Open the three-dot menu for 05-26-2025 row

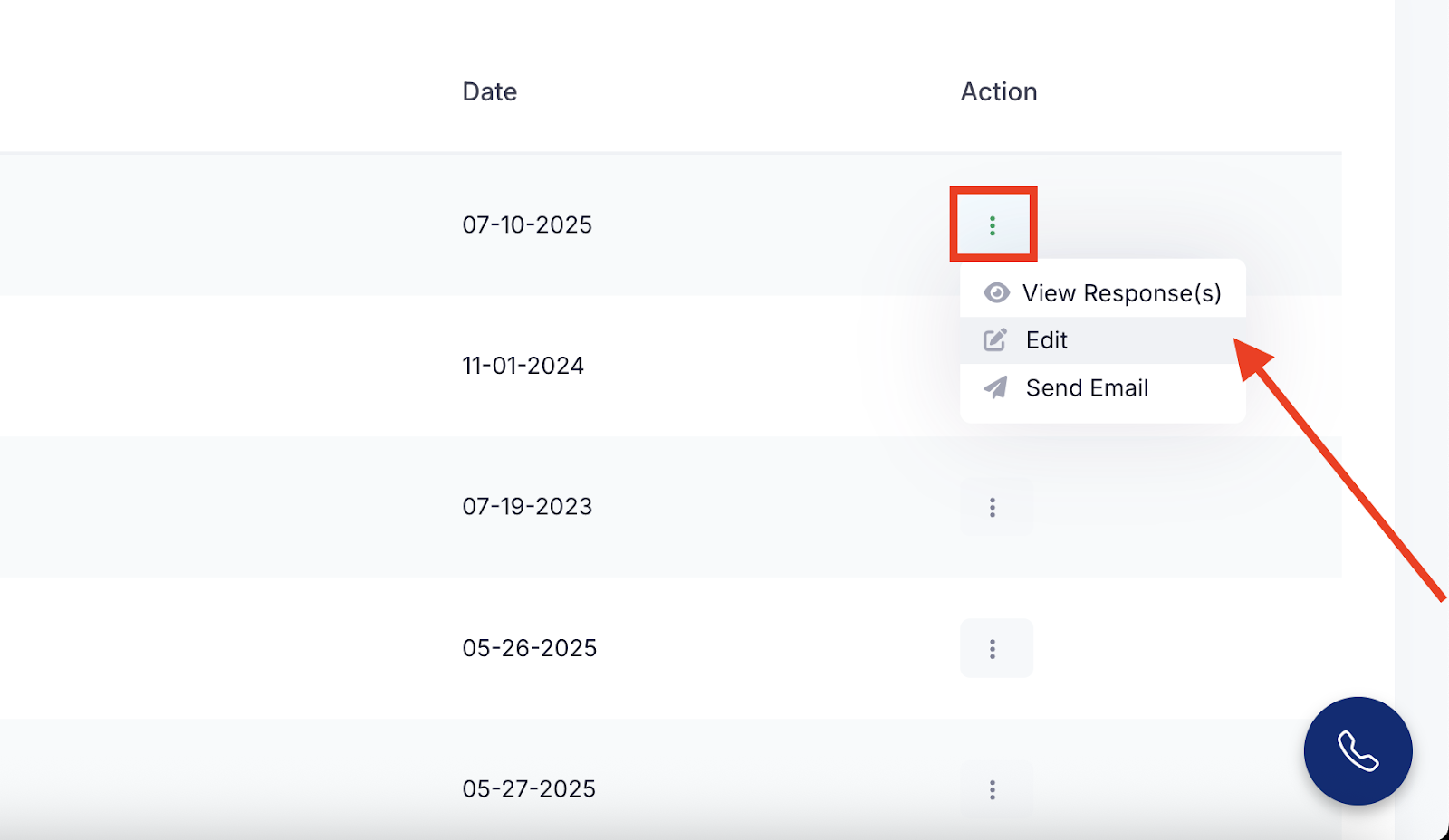pyautogui.click(x=996, y=648)
